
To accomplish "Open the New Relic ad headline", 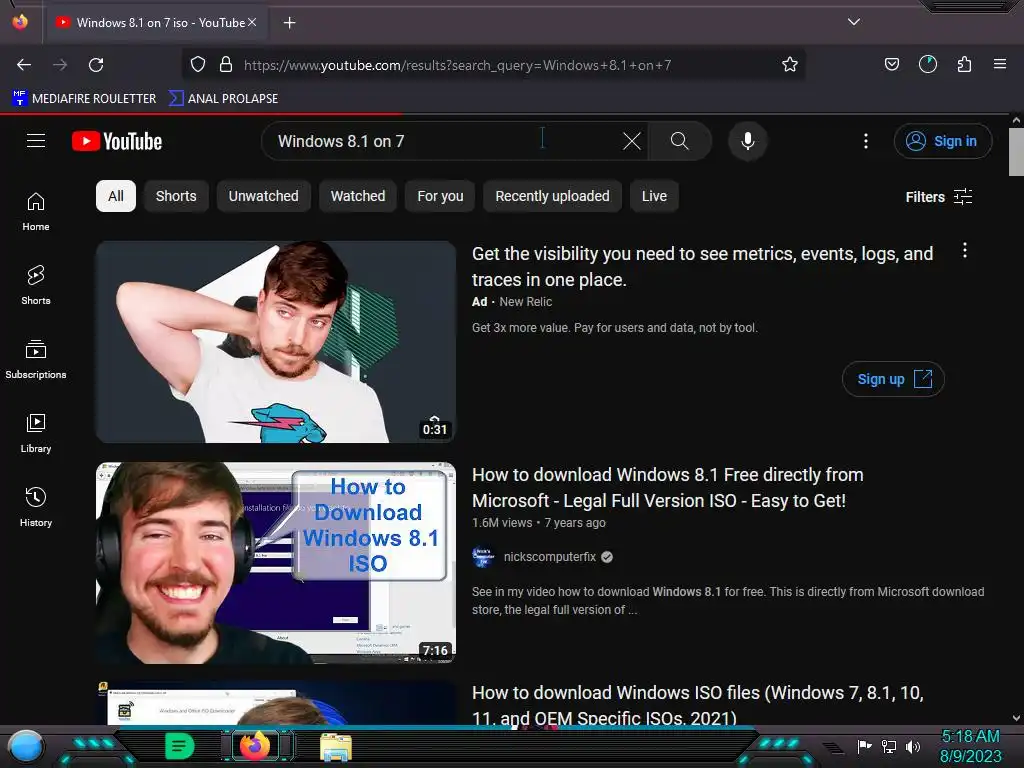I will 703,266.
